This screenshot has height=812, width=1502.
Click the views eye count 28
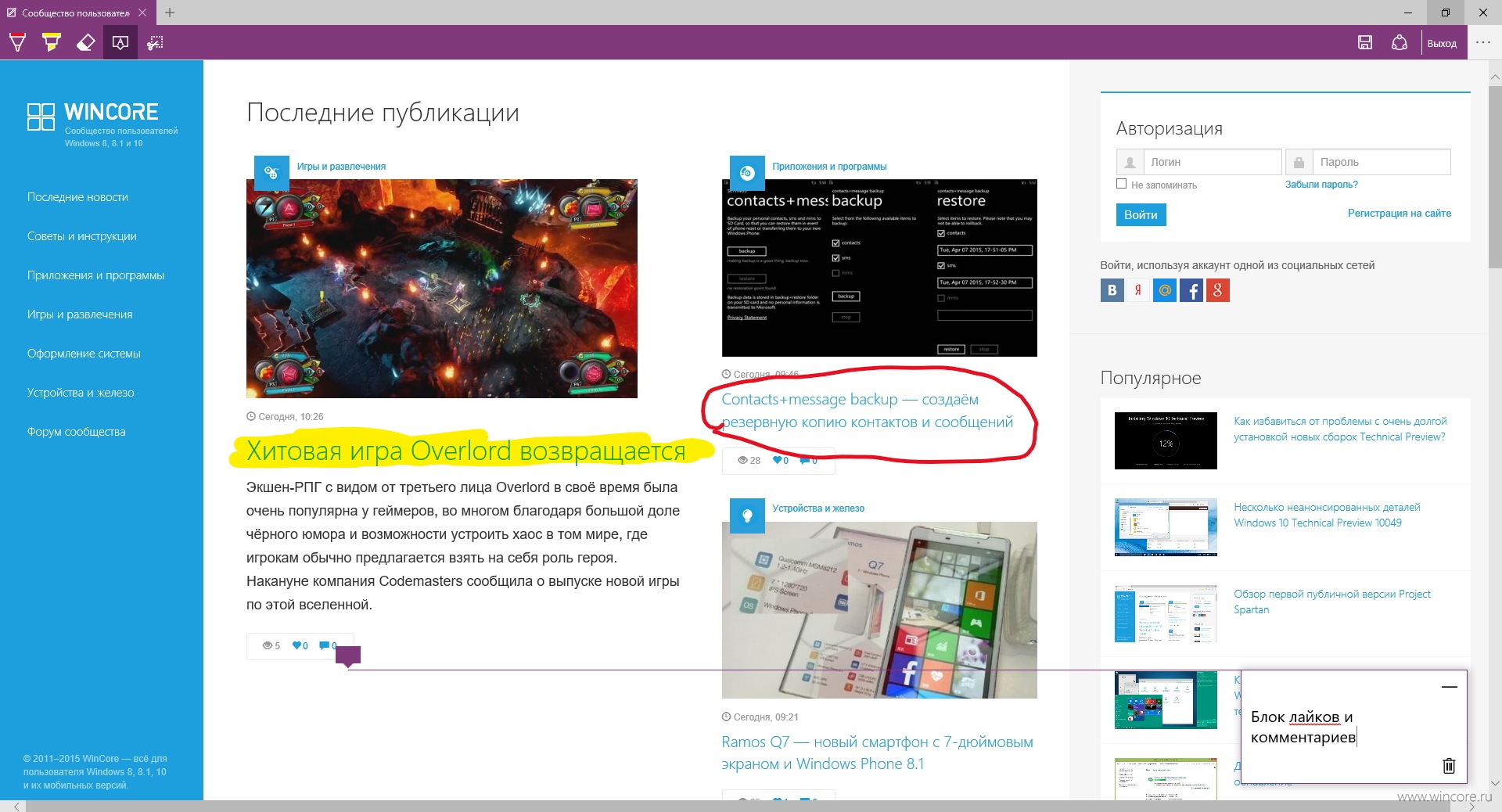point(749,460)
